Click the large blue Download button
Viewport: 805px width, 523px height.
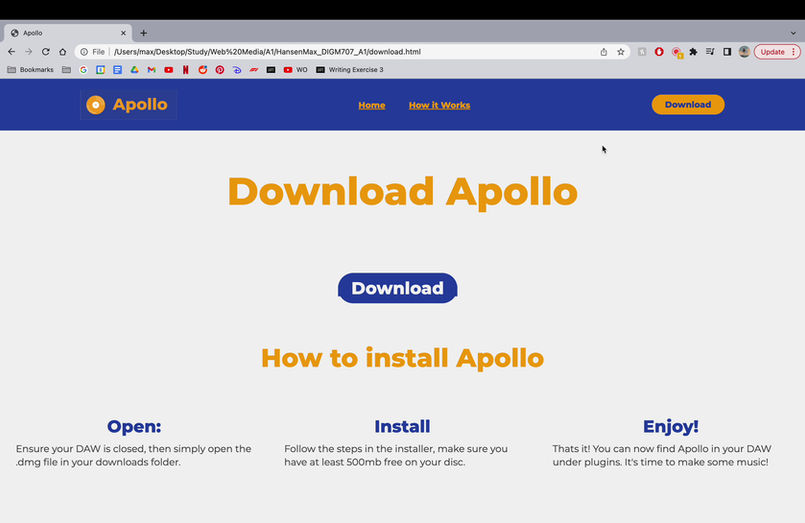pos(397,288)
